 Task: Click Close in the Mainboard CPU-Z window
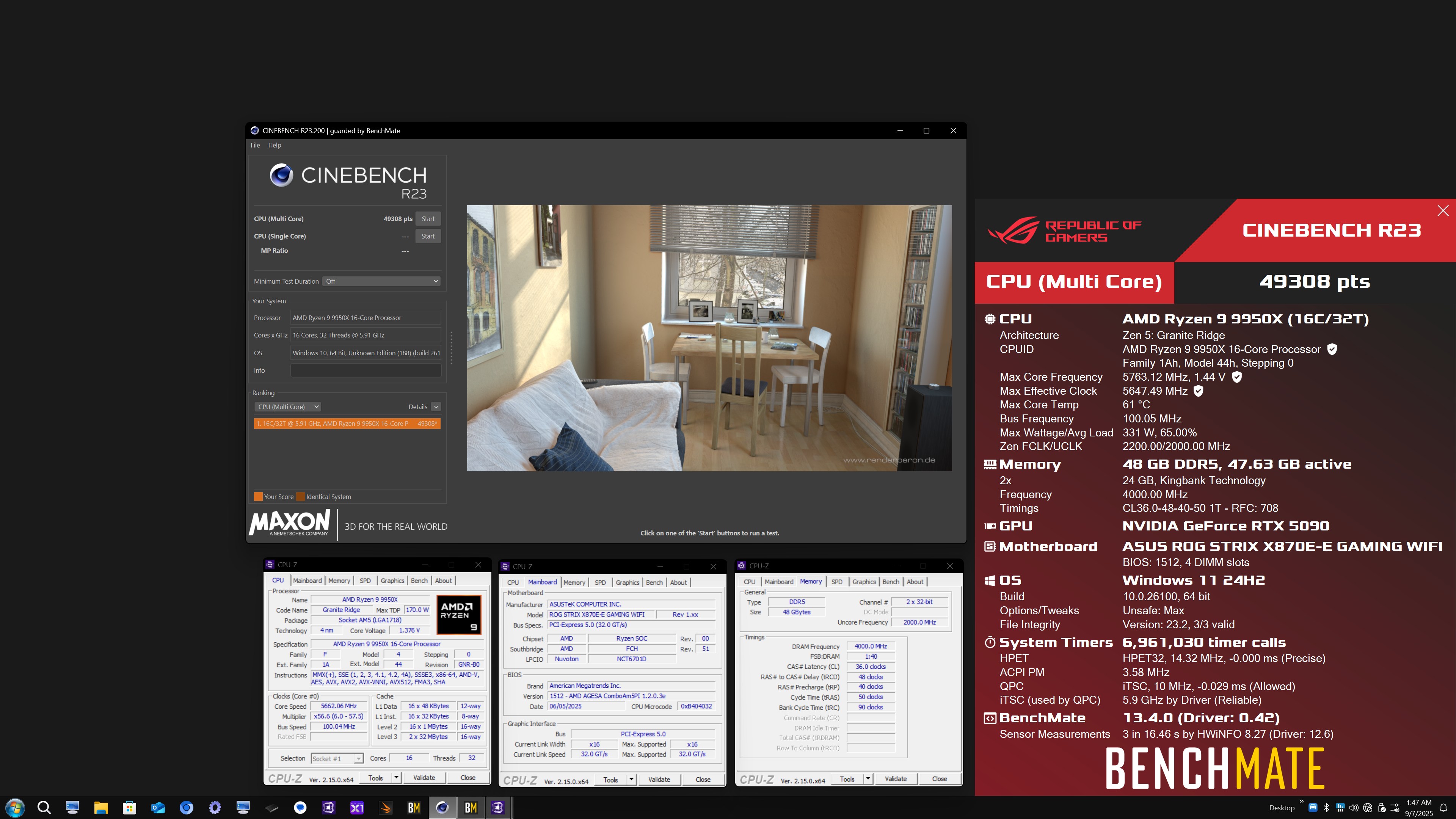pyautogui.click(x=703, y=780)
